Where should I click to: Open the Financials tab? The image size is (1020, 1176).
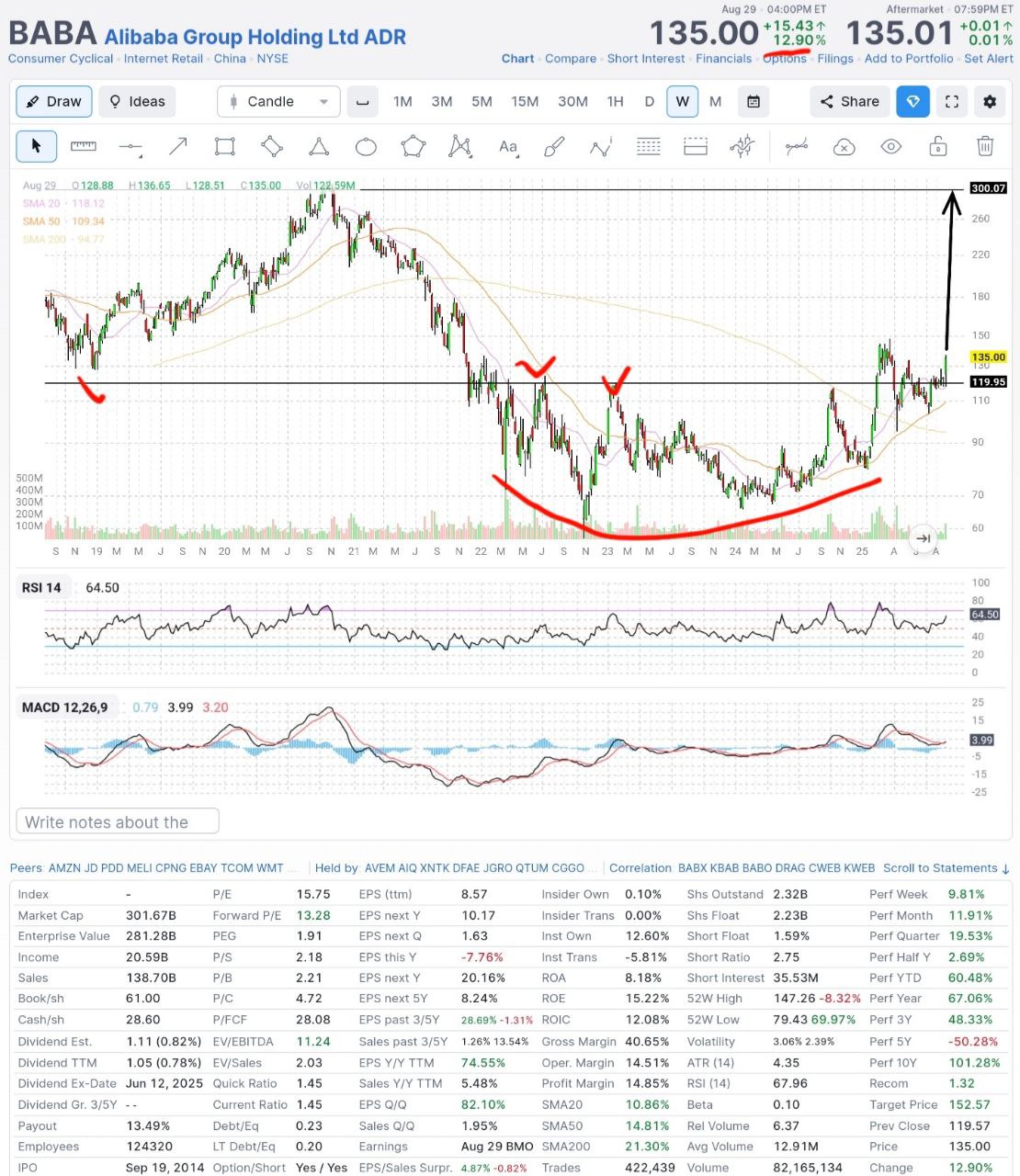tap(724, 59)
